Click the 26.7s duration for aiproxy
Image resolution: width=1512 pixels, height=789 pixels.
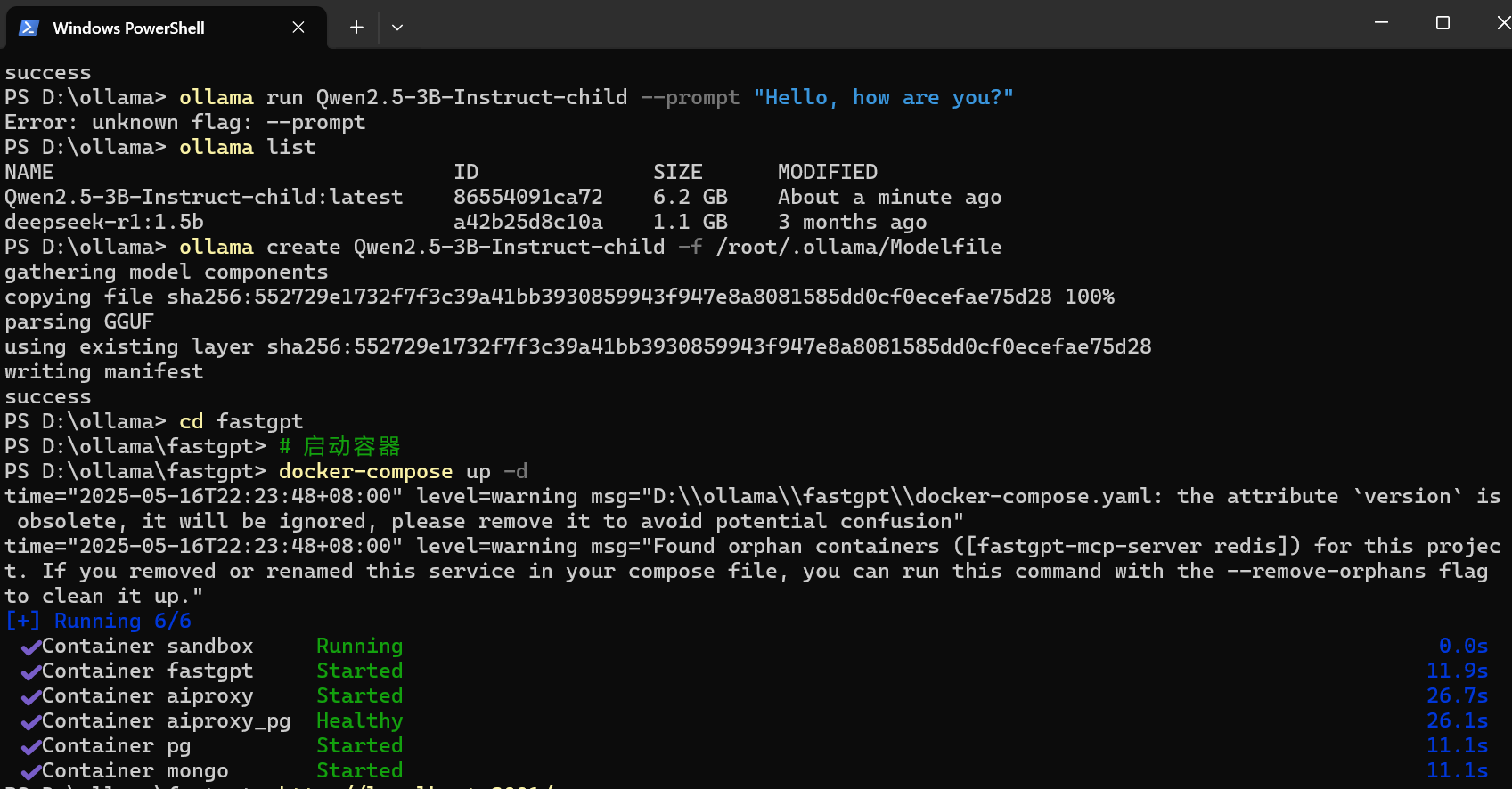(x=1457, y=695)
